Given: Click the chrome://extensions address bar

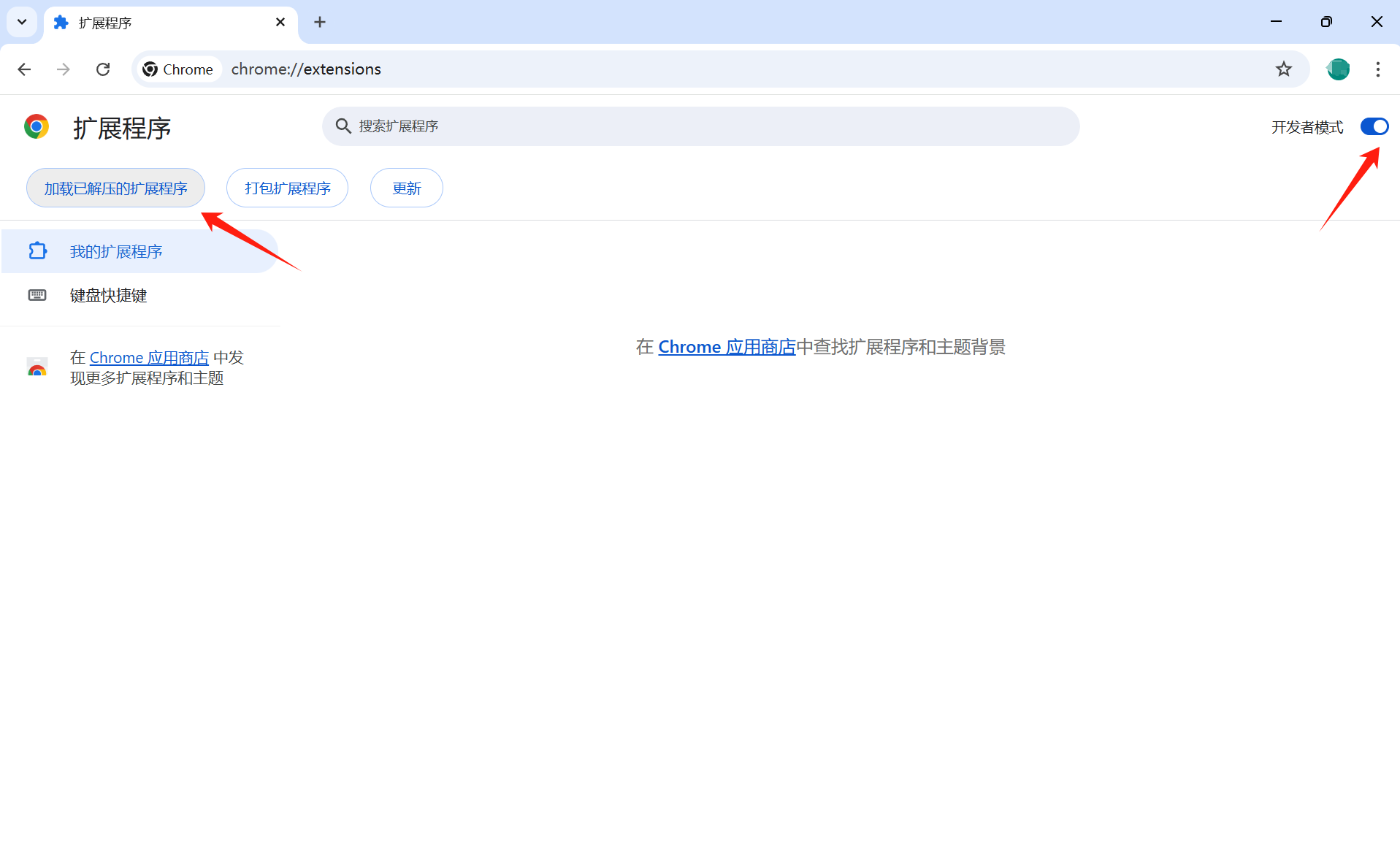Looking at the screenshot, I should tap(657, 69).
